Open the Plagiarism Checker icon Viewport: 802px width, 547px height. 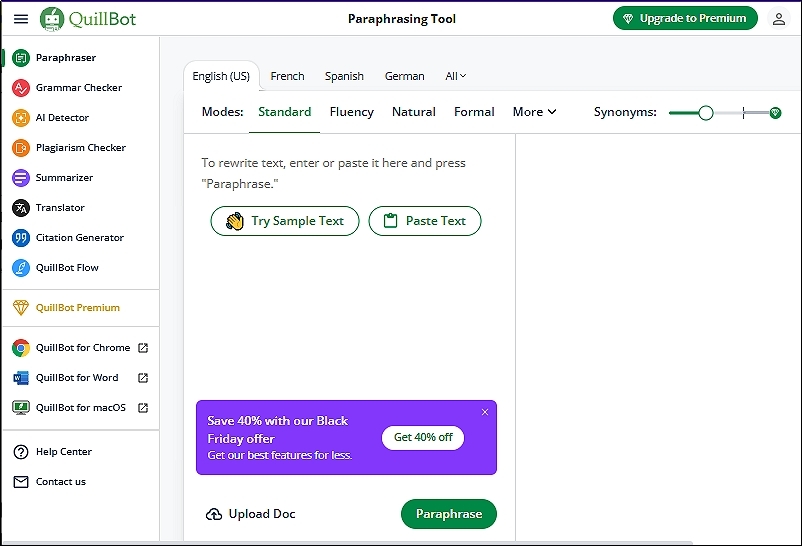pos(21,148)
